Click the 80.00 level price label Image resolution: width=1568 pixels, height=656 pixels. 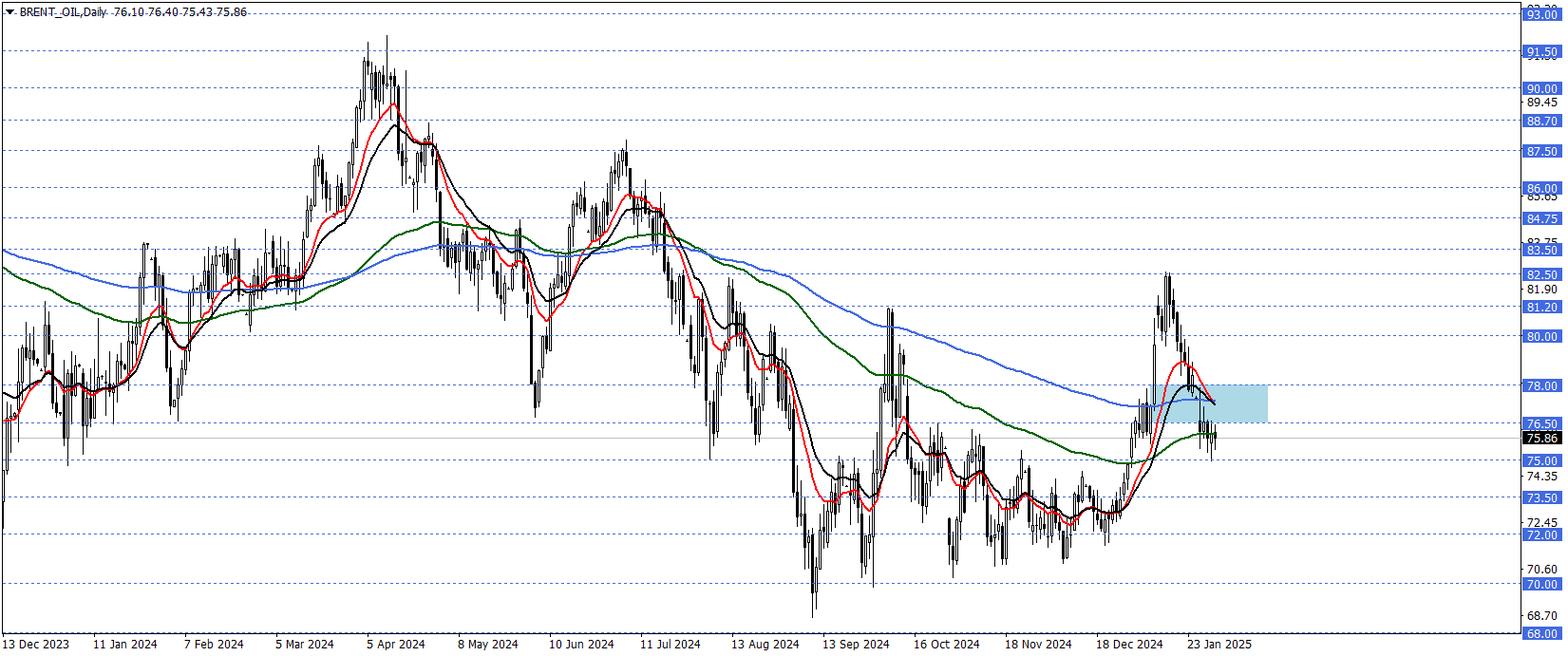(x=1541, y=336)
